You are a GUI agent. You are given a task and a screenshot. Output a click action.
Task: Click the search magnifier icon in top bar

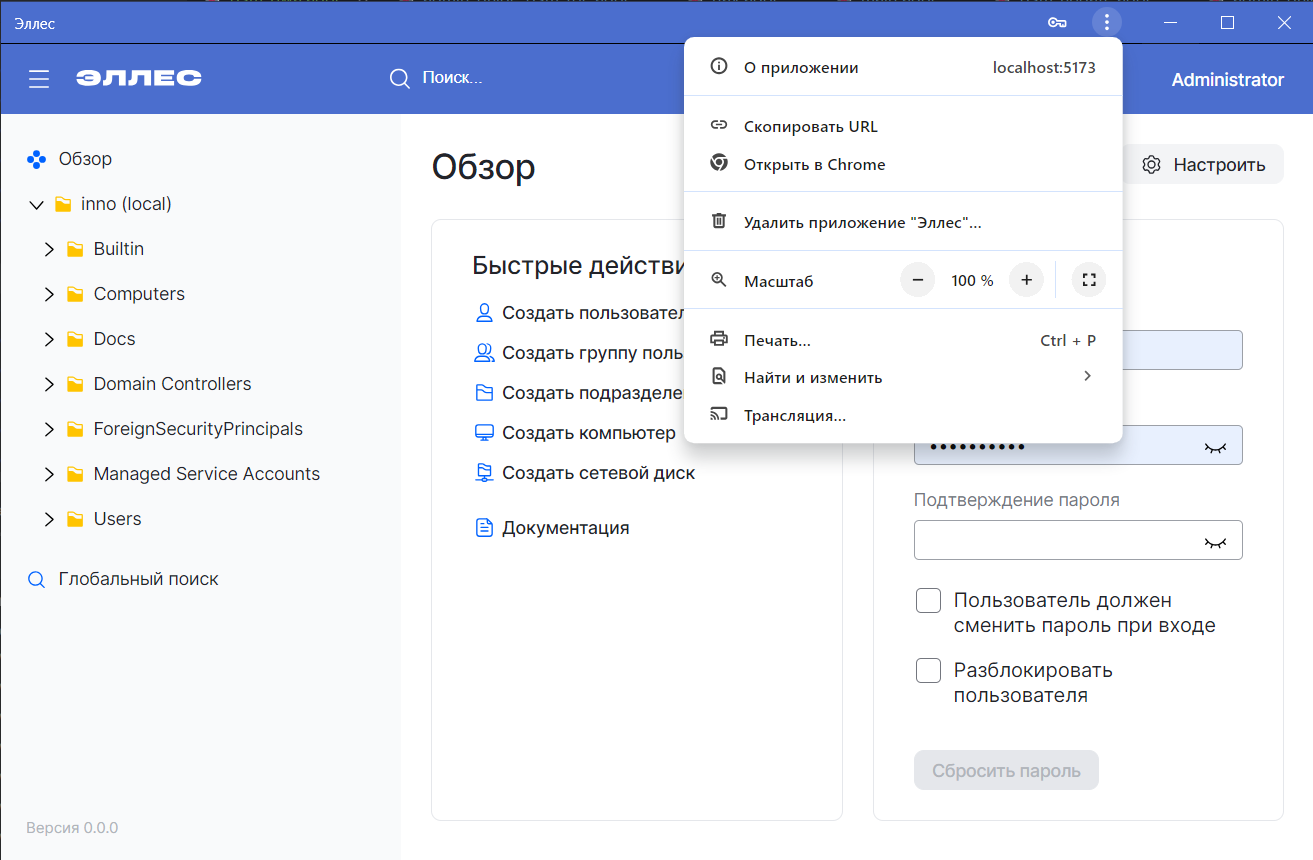[399, 78]
